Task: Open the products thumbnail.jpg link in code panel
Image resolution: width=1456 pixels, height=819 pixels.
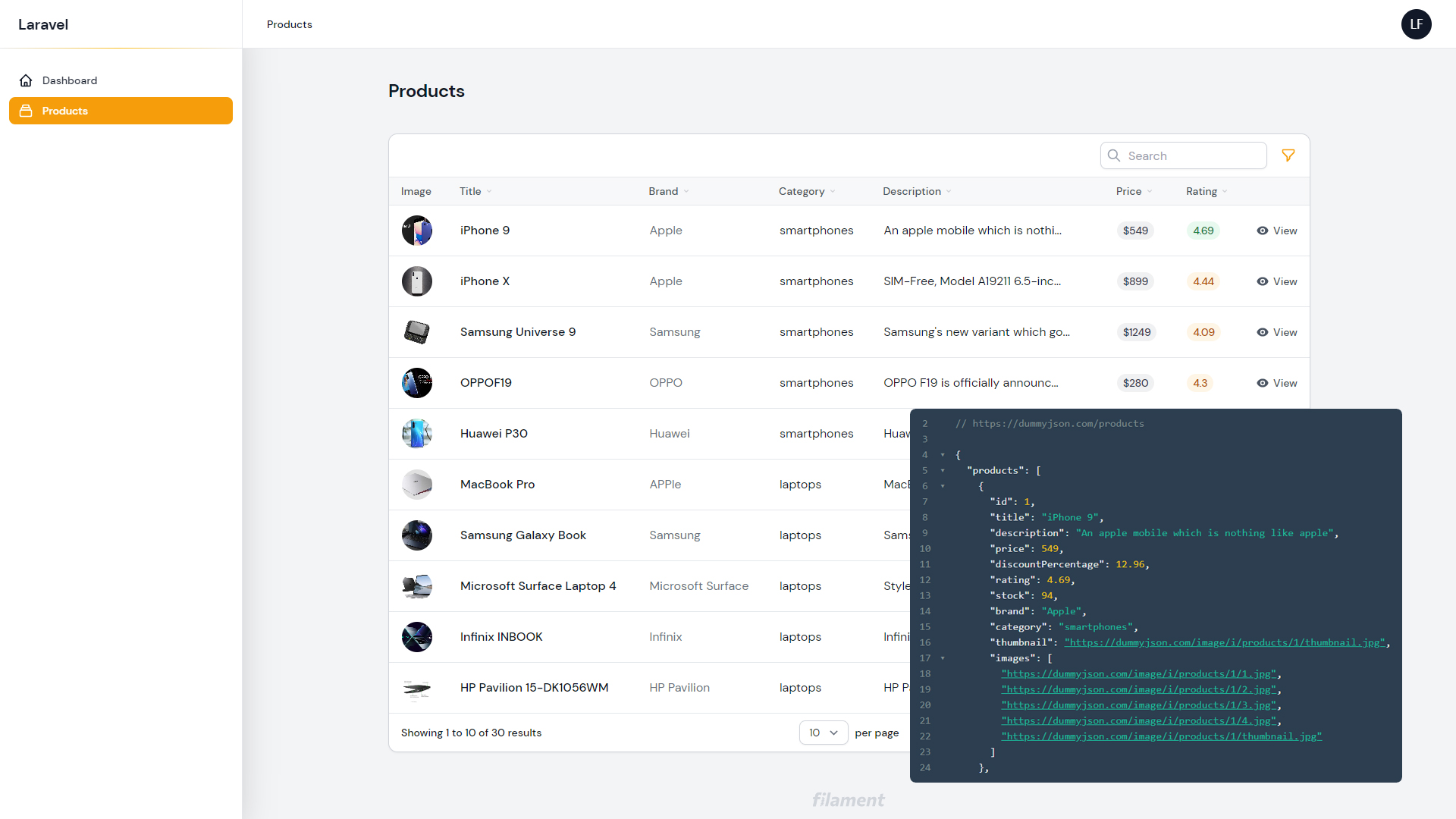Action: (1226, 642)
